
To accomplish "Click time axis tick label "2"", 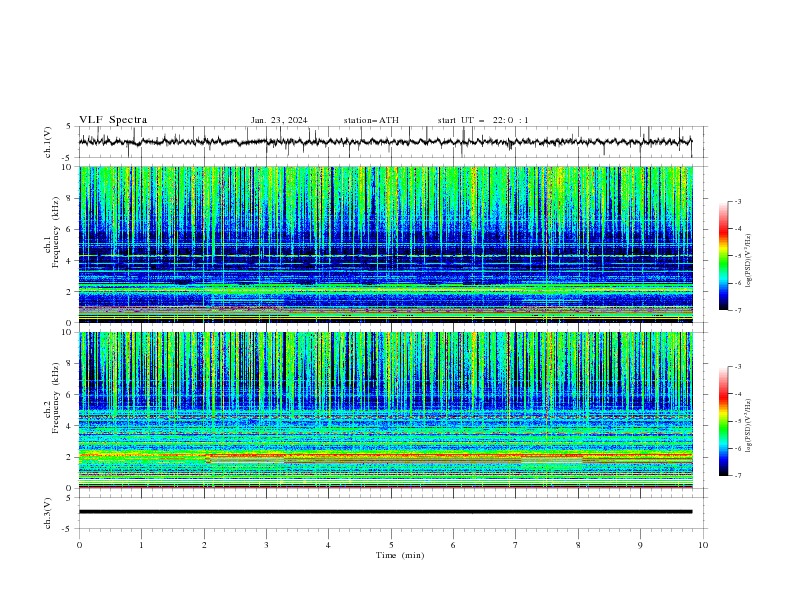I will coord(204,545).
